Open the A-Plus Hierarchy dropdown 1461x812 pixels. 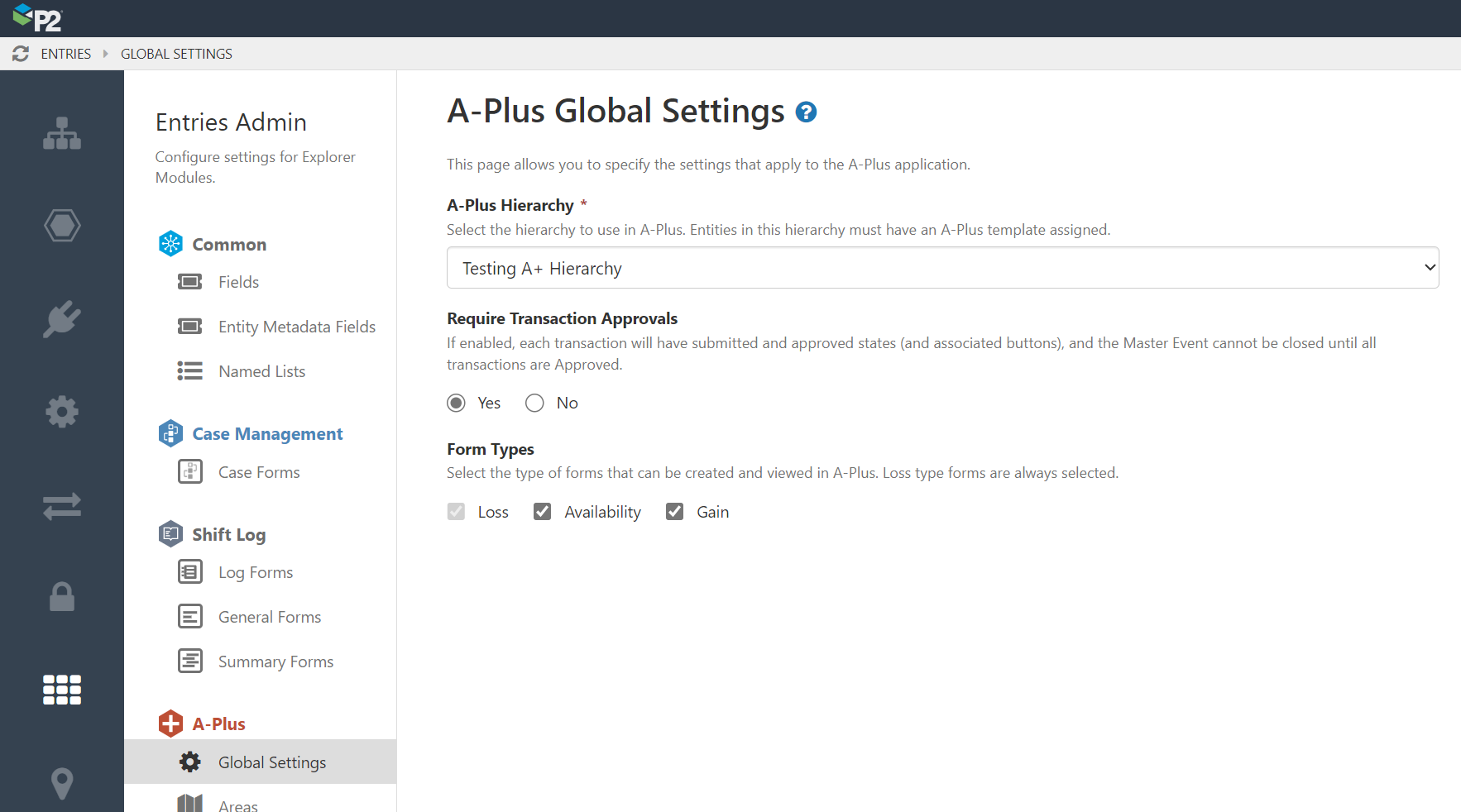pos(942,268)
